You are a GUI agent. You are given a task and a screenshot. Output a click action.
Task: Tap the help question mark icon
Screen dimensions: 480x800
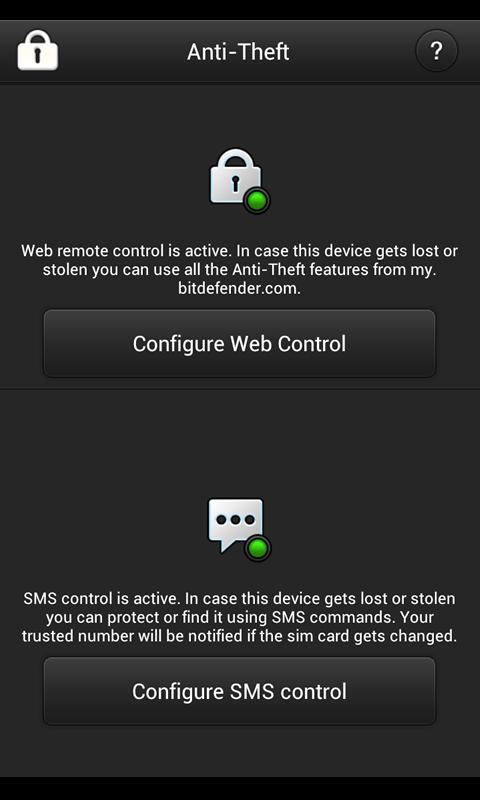[x=437, y=51]
